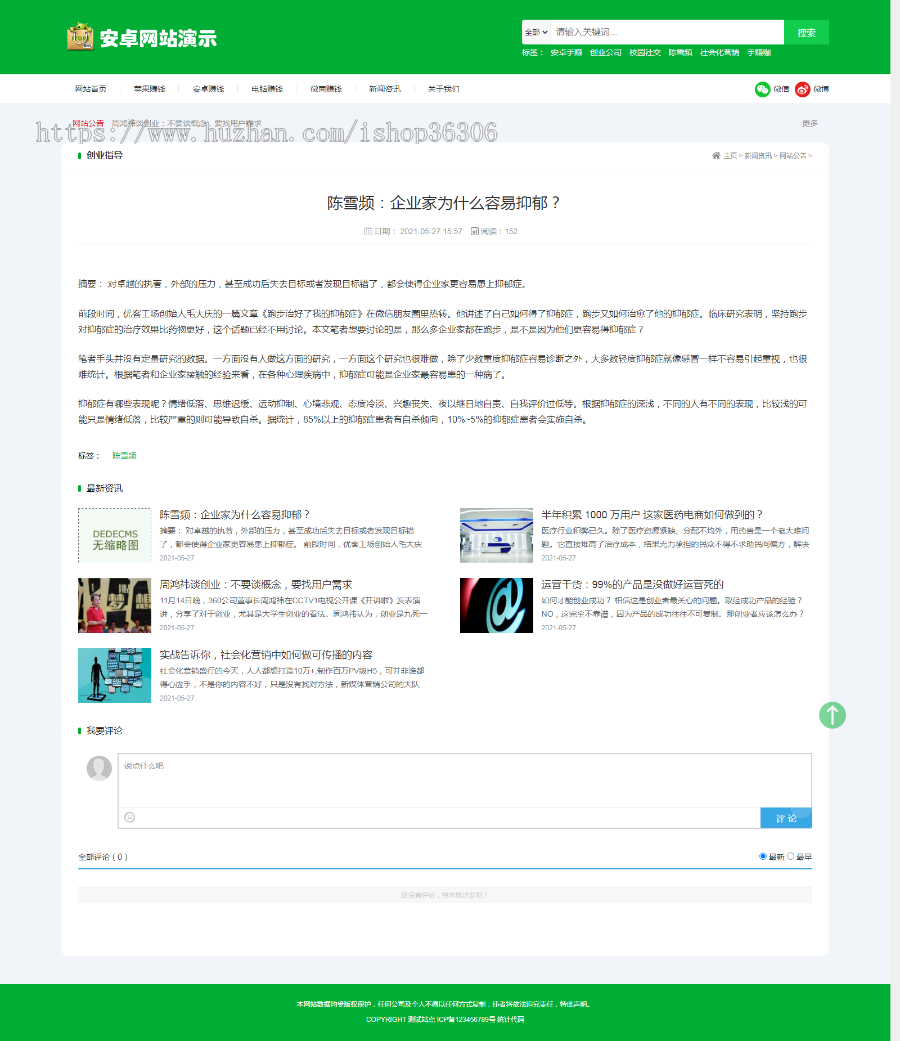Open the 网站首页 nav menu item
The image size is (900, 1041).
(91, 89)
